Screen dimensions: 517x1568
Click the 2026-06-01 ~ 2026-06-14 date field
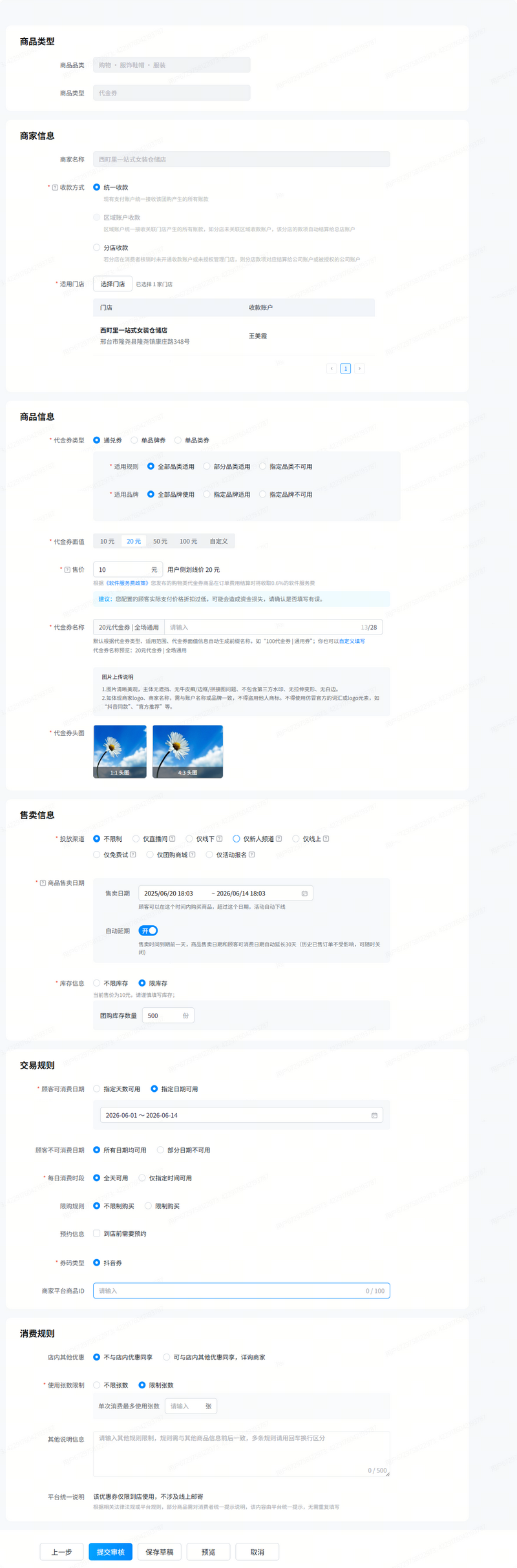242,1115
